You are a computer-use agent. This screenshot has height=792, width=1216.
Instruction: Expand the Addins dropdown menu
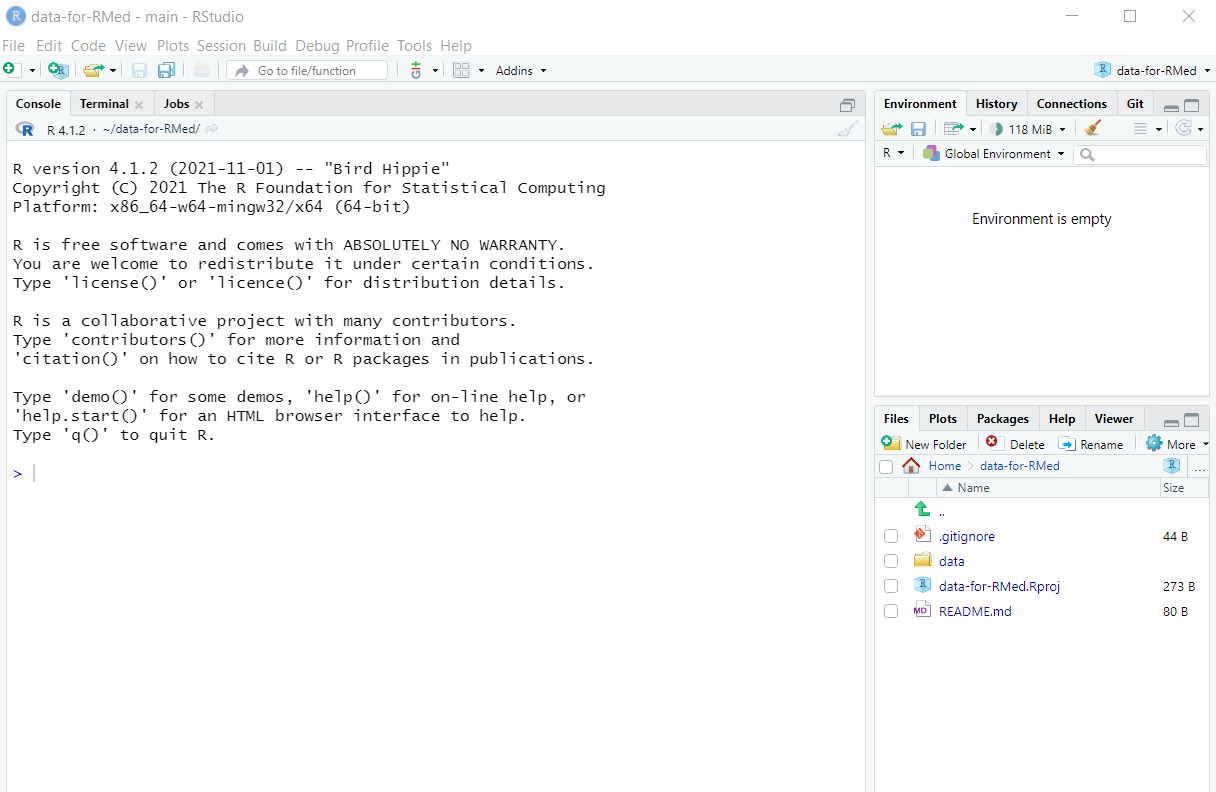pos(521,70)
